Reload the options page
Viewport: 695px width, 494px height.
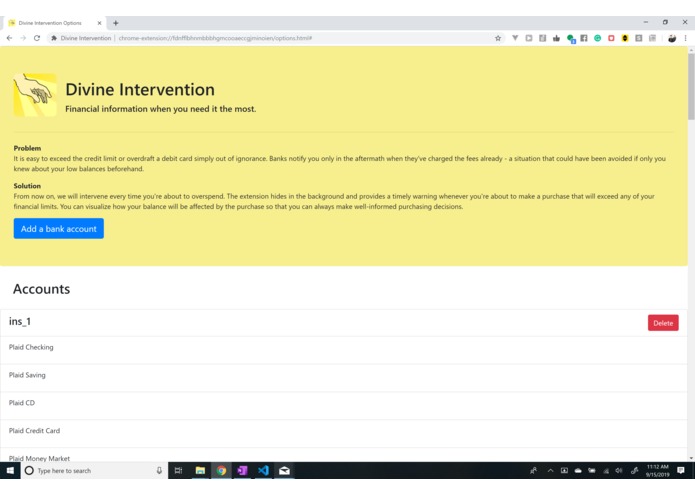pyautogui.click(x=37, y=38)
